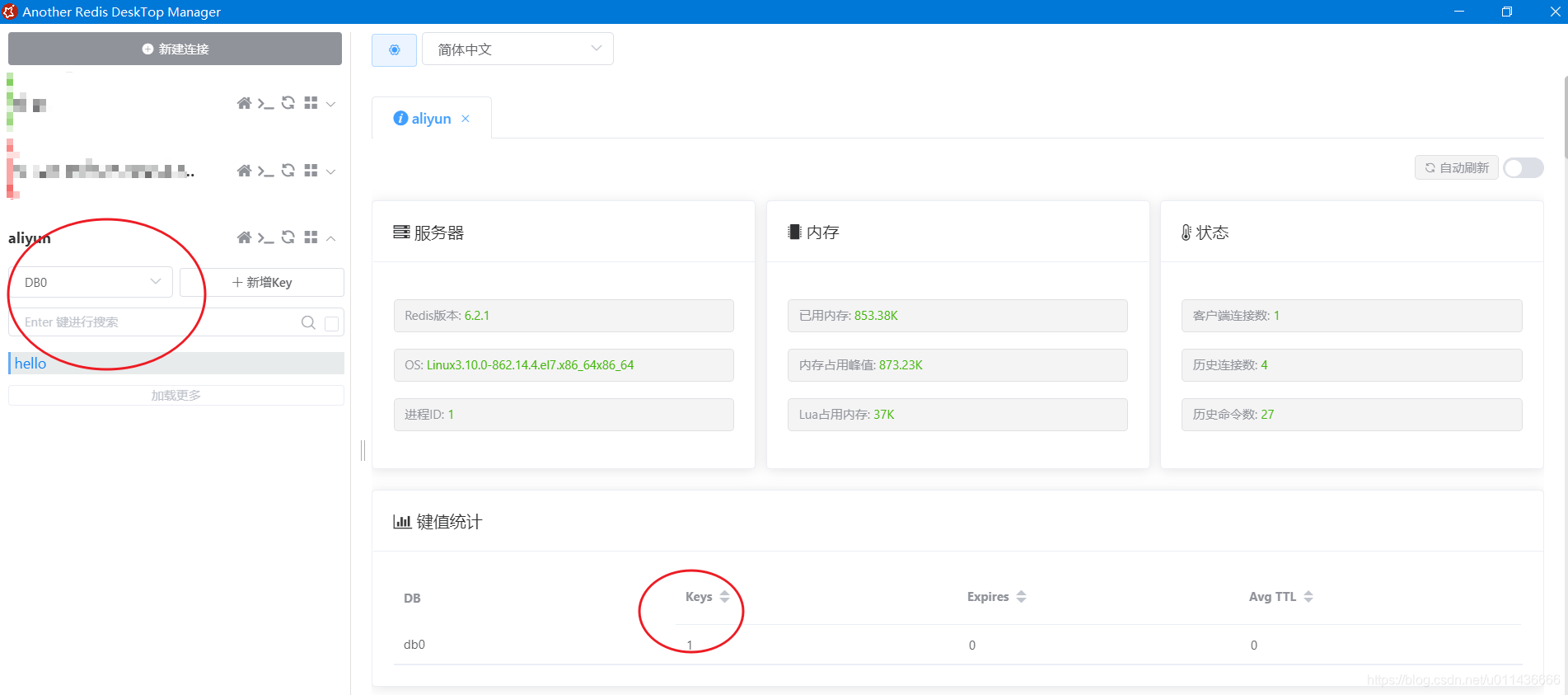This screenshot has height=695, width=1568.
Task: Click the memory peak 873.23K field
Action: [x=957, y=365]
